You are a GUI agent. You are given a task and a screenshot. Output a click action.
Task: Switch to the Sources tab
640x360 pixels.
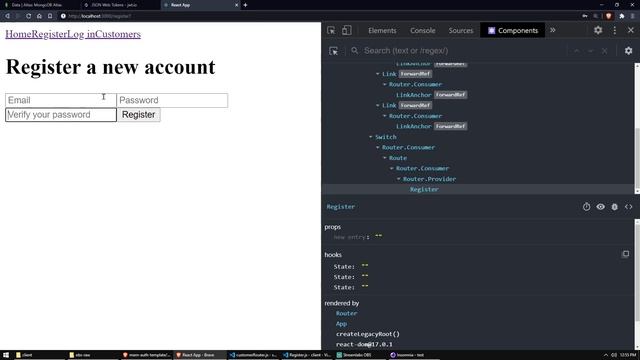(x=461, y=31)
